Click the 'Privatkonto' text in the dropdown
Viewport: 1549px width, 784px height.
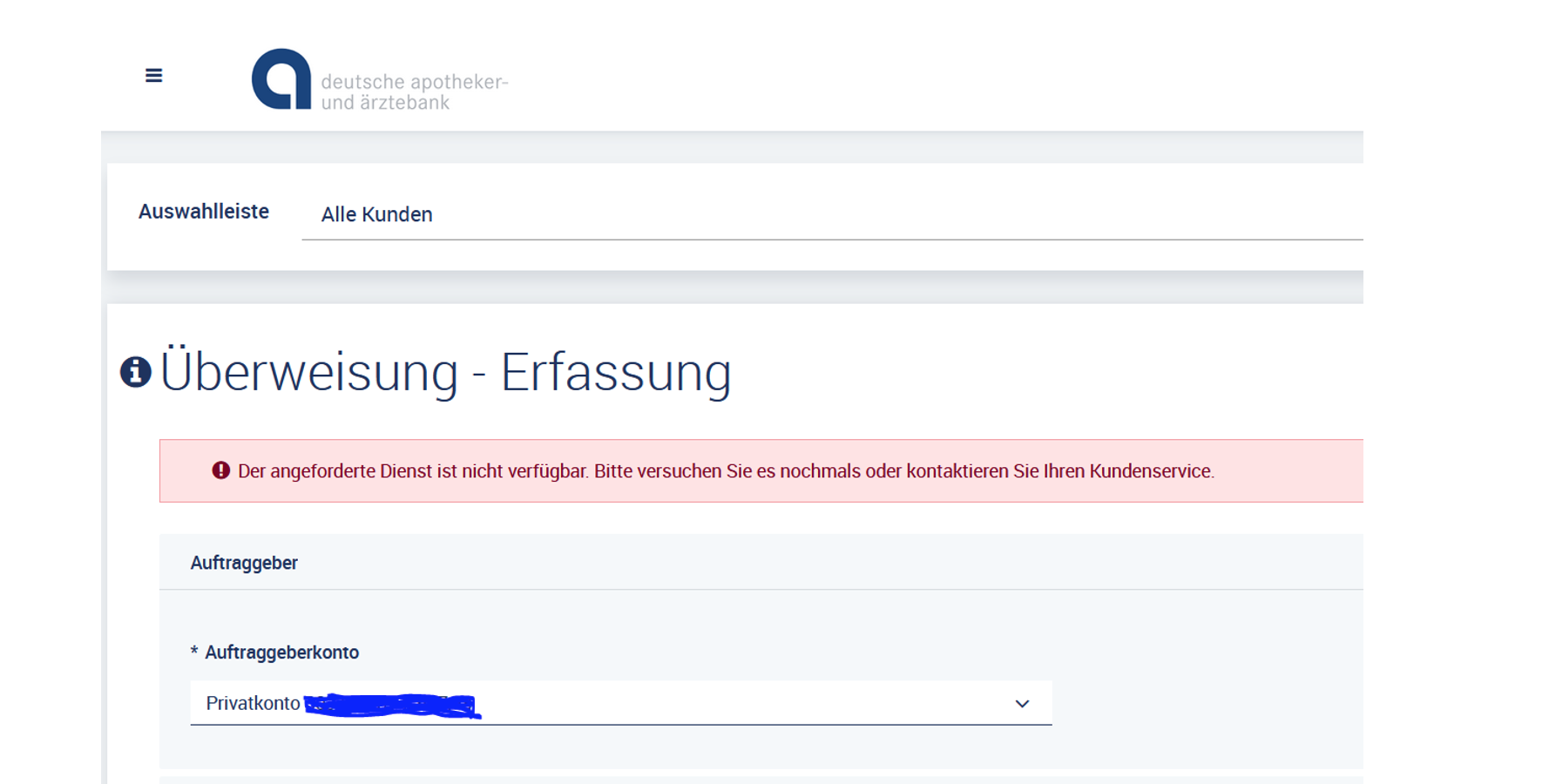click(x=253, y=704)
